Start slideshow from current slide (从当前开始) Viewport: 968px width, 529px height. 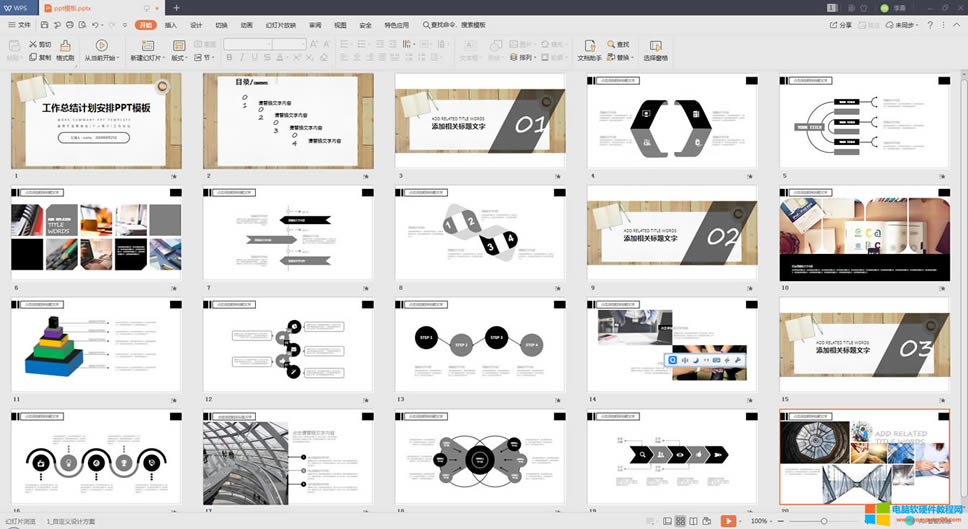coord(101,46)
